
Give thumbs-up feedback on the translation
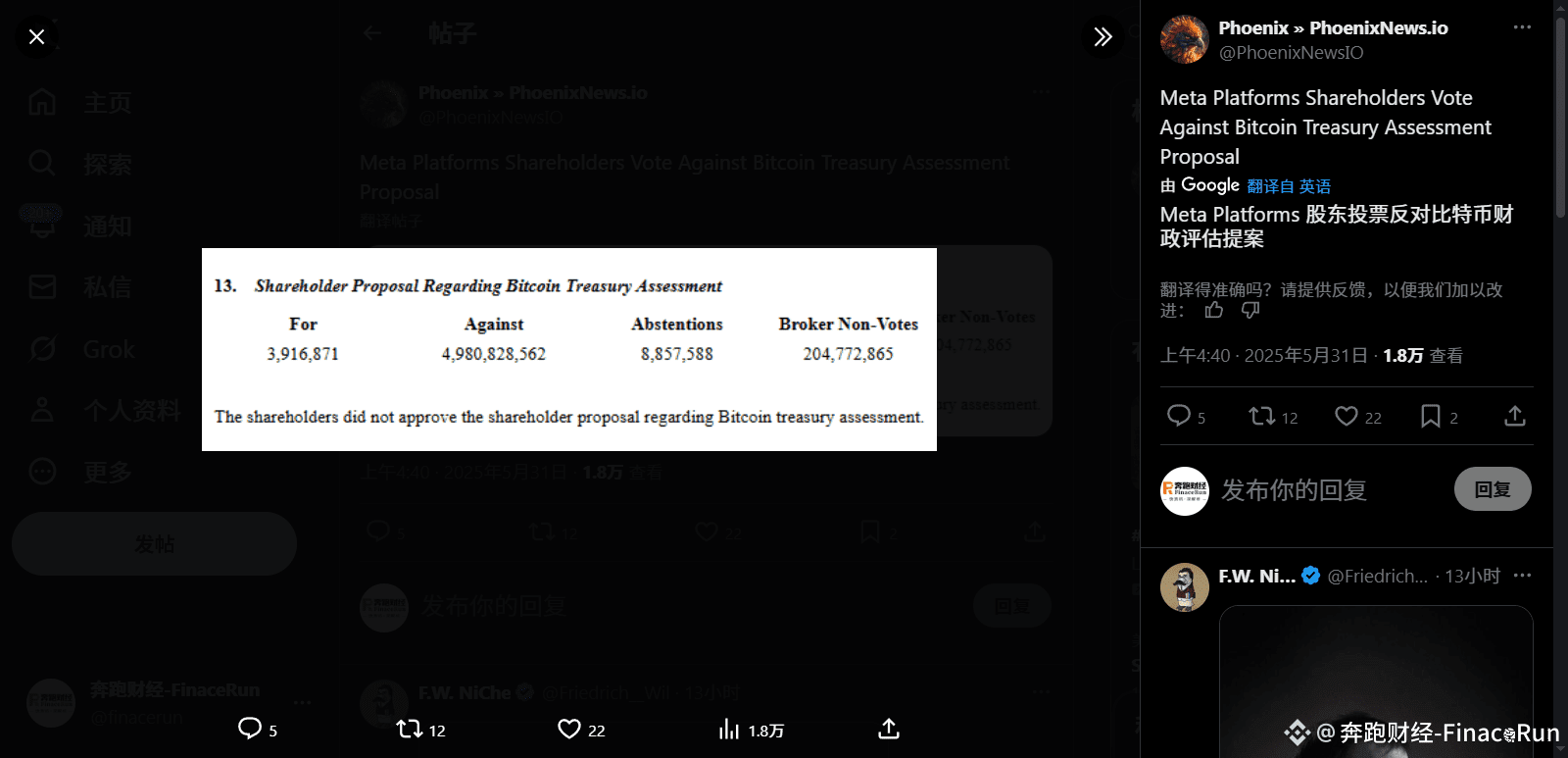(1213, 310)
